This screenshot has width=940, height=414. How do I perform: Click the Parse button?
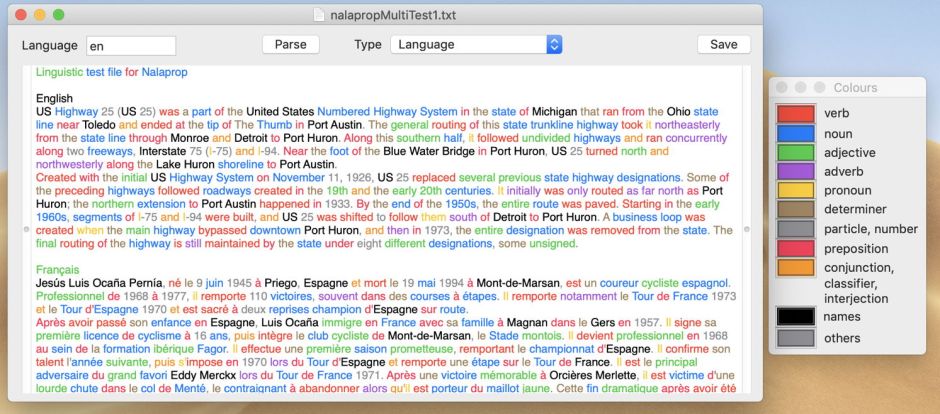click(x=290, y=45)
